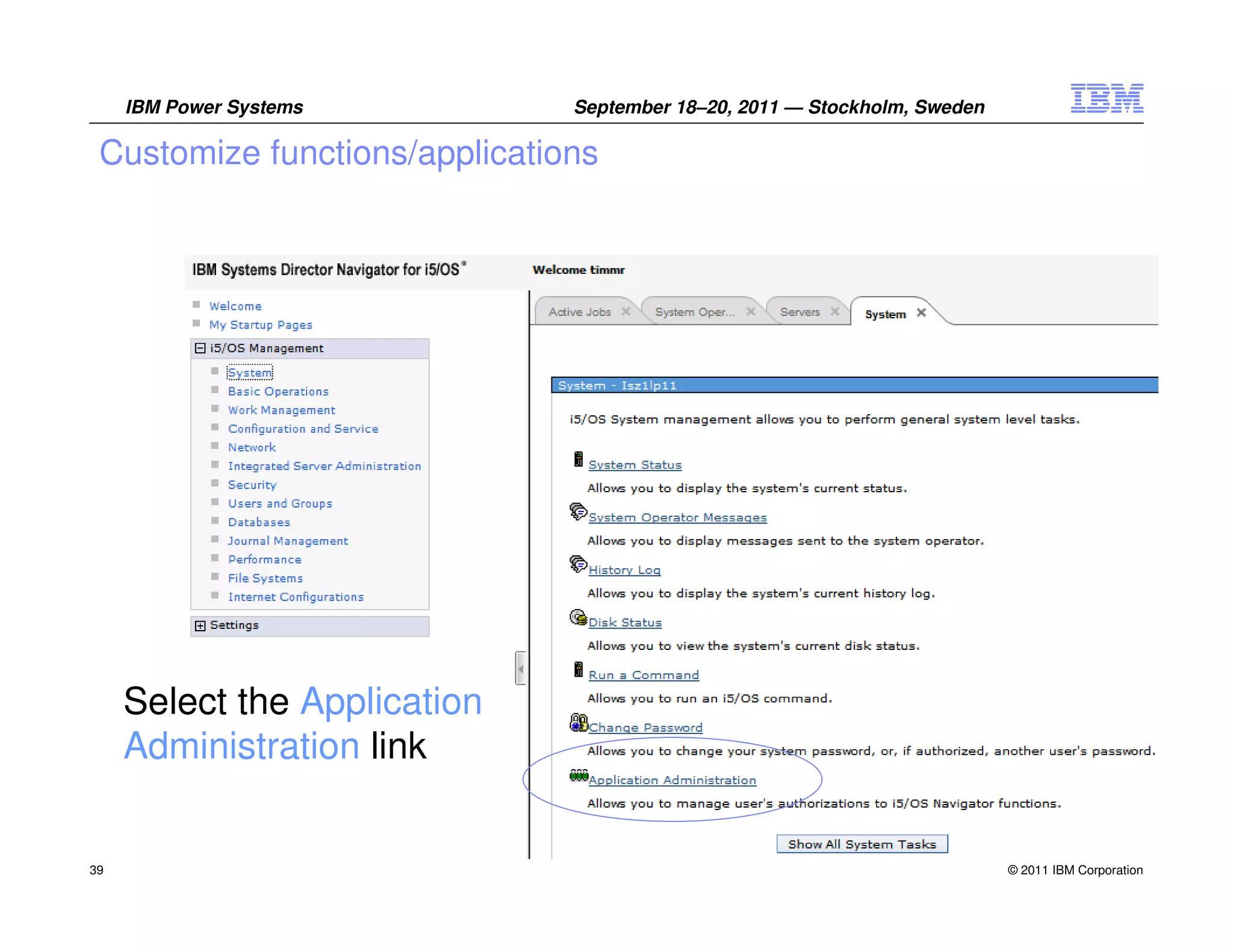Click the Application Administration icon
Viewport: 1233px width, 952px height.
click(579, 775)
